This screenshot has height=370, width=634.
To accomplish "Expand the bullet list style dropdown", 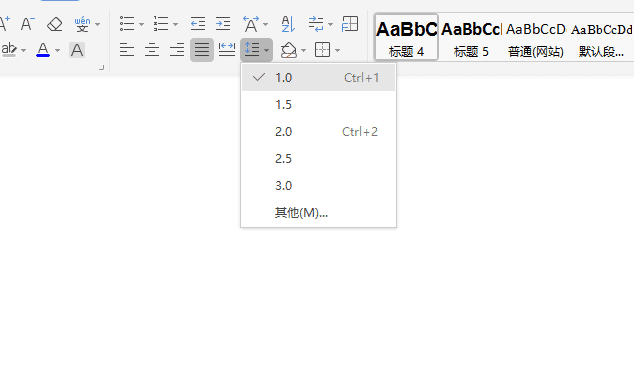I will (141, 25).
